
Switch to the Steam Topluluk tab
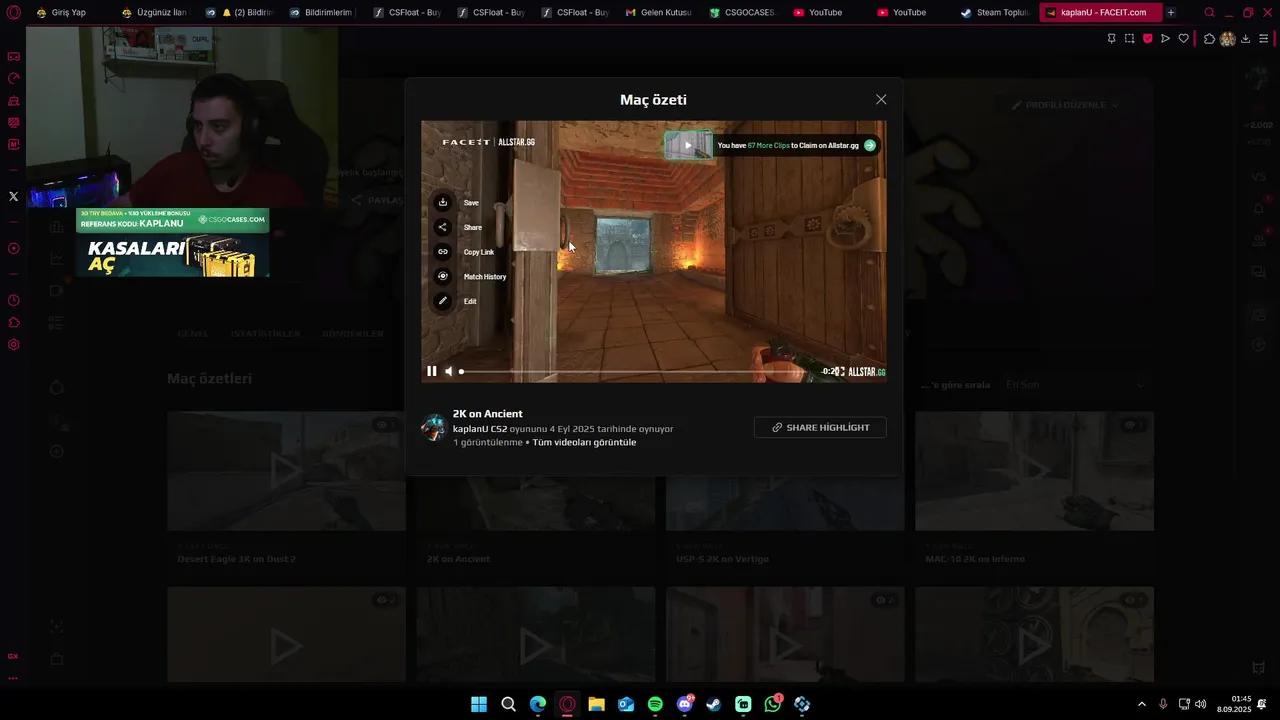(995, 12)
